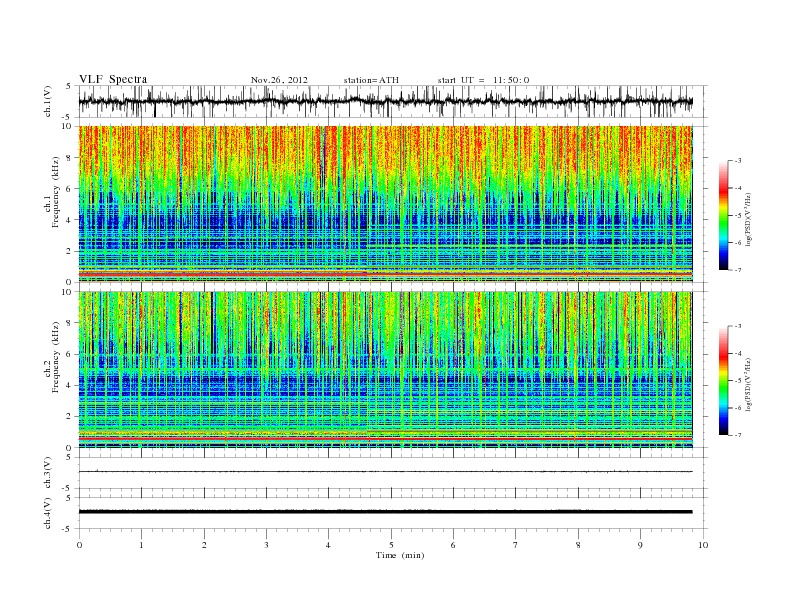Click the ch.2 "Frequency (kHz)" axis label

tap(56, 356)
